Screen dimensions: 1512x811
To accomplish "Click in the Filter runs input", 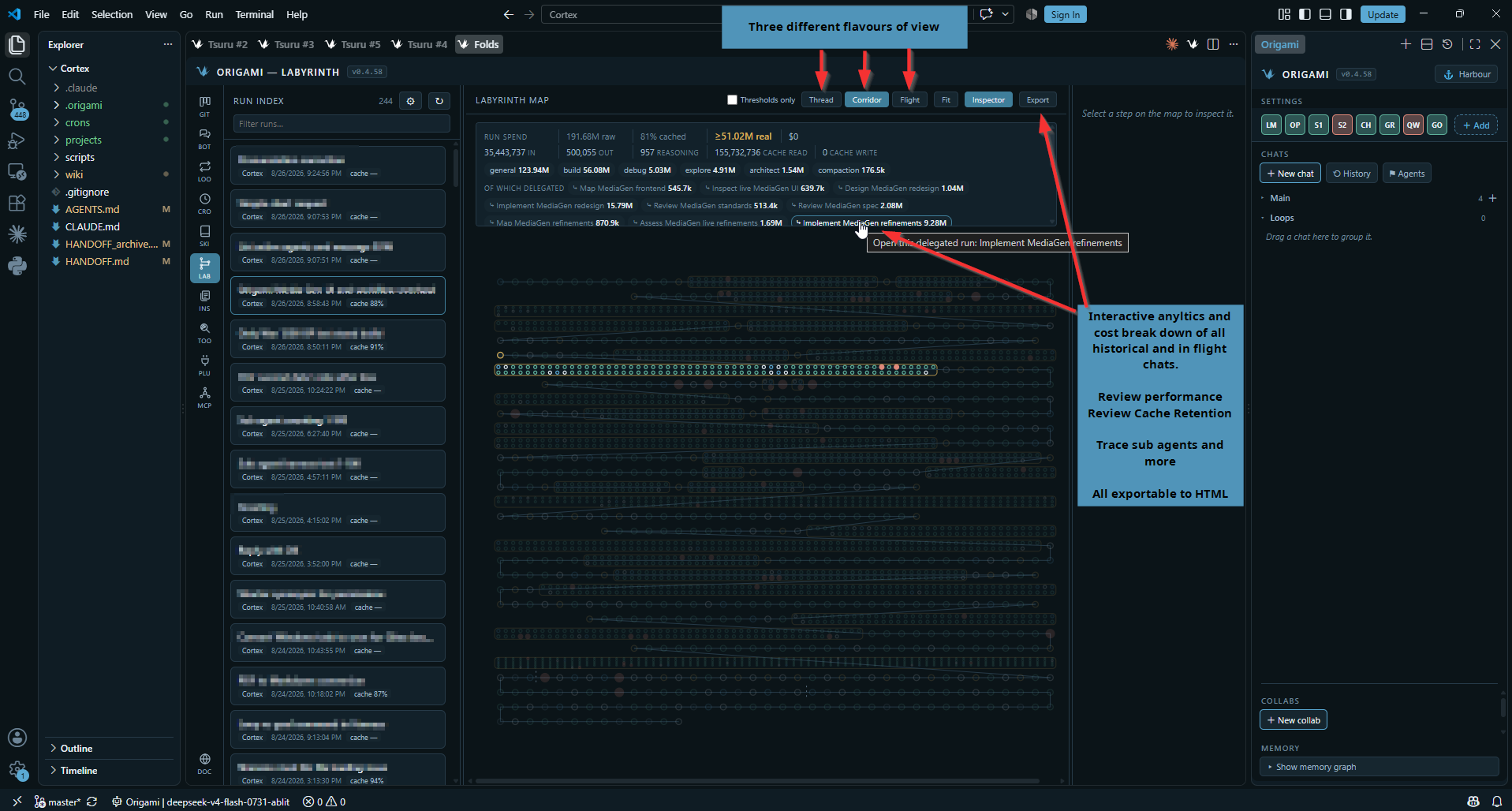I will (x=342, y=124).
